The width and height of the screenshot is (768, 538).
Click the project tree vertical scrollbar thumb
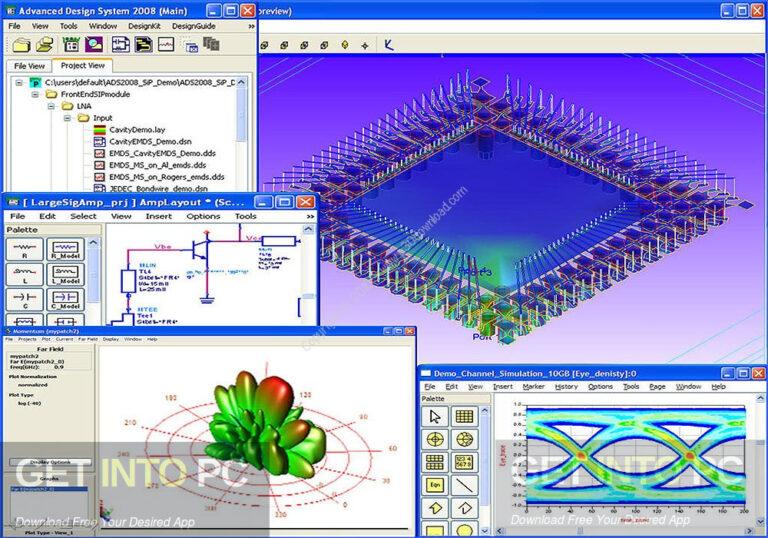pos(241,116)
